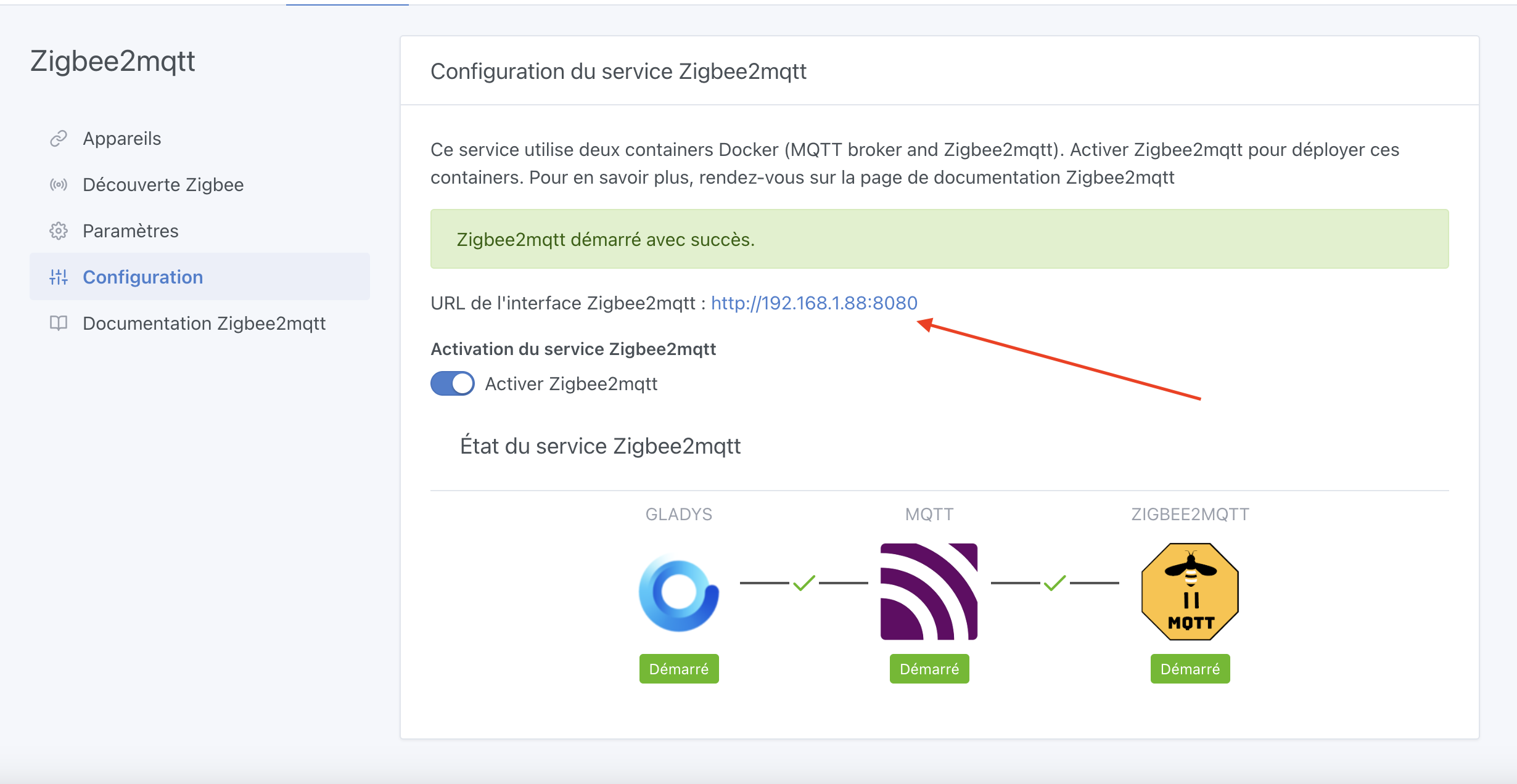This screenshot has width=1517, height=784.
Task: Open the Appareils sidebar page
Action: click(121, 138)
